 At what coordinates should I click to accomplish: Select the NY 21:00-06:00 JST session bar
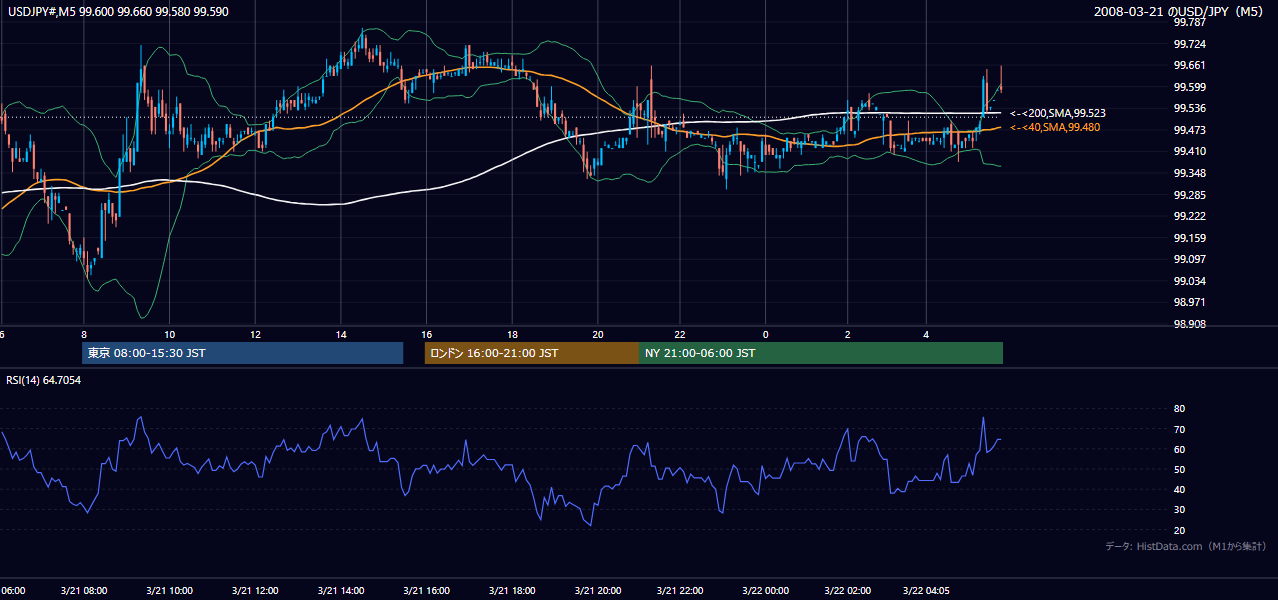coord(821,353)
